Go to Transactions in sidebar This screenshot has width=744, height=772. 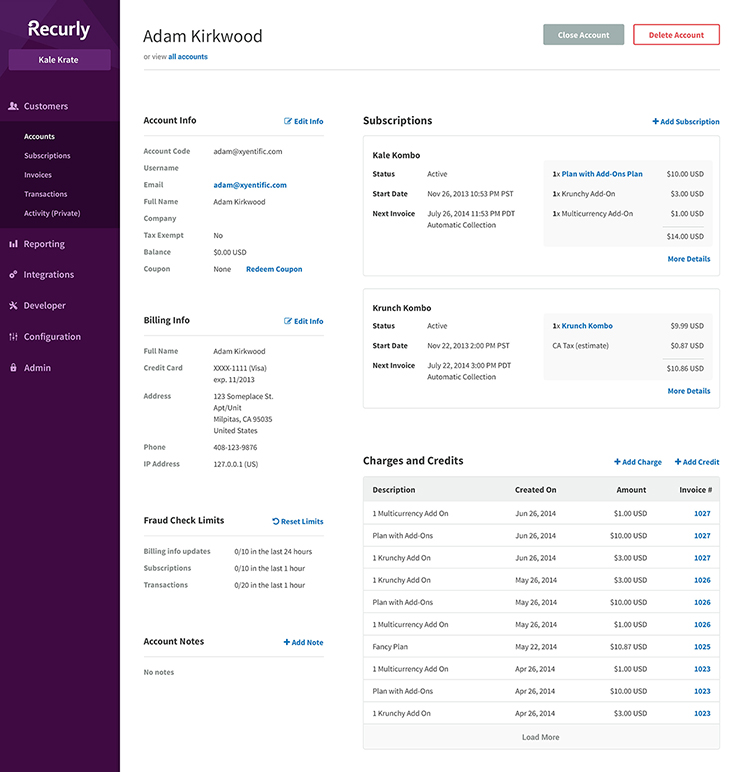point(46,194)
